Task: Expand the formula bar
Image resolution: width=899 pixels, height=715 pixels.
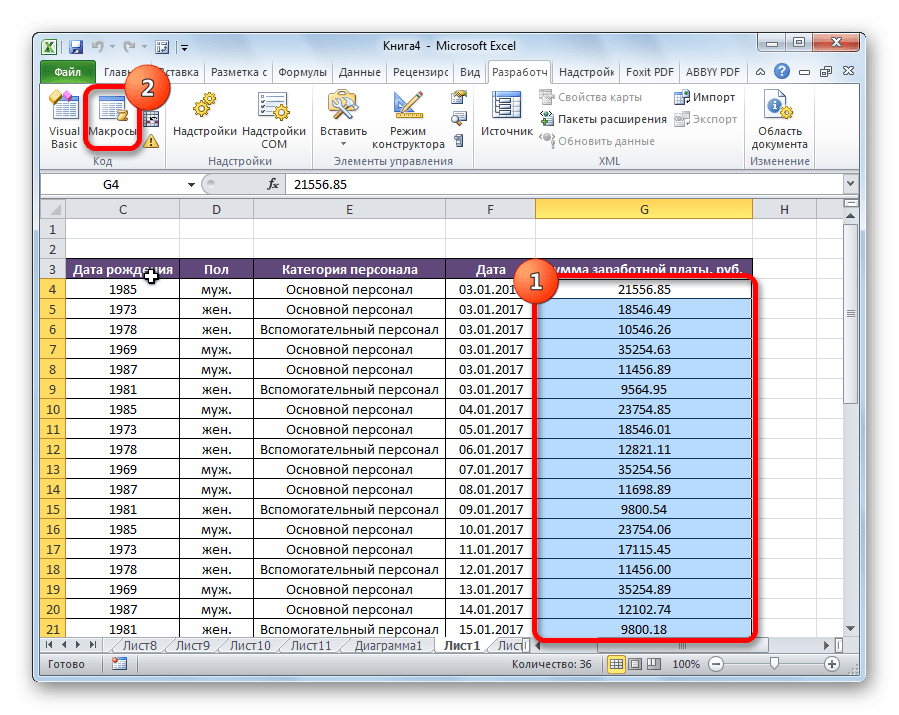Action: coord(850,183)
